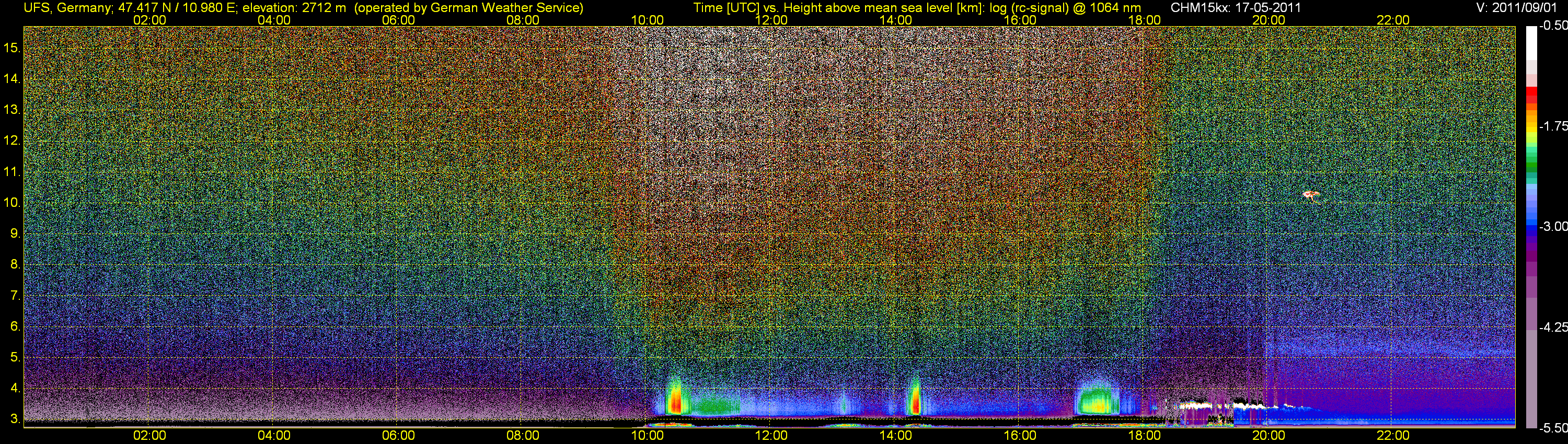Click the '5.' height axis label
This screenshot has height=444, width=1568.
point(15,357)
